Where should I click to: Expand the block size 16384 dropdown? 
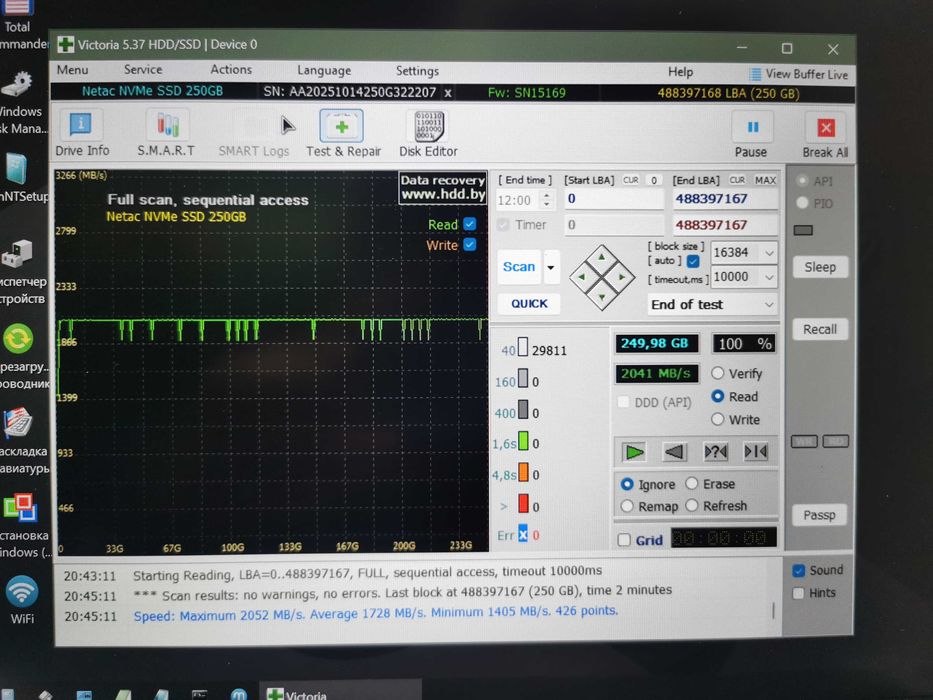tap(768, 253)
